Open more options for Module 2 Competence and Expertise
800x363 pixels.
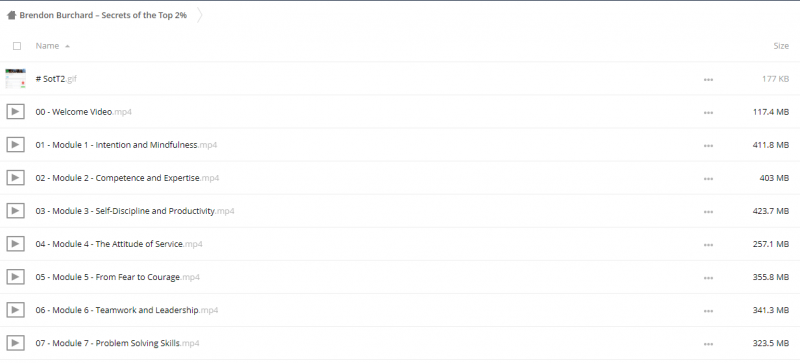[x=708, y=179]
